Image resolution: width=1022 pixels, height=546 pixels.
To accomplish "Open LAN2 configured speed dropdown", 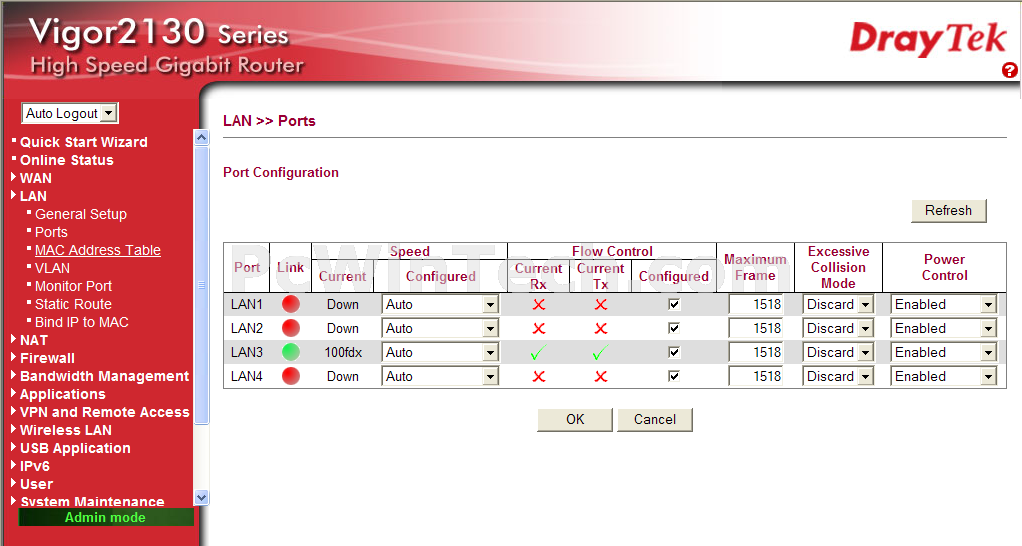I will (441, 328).
